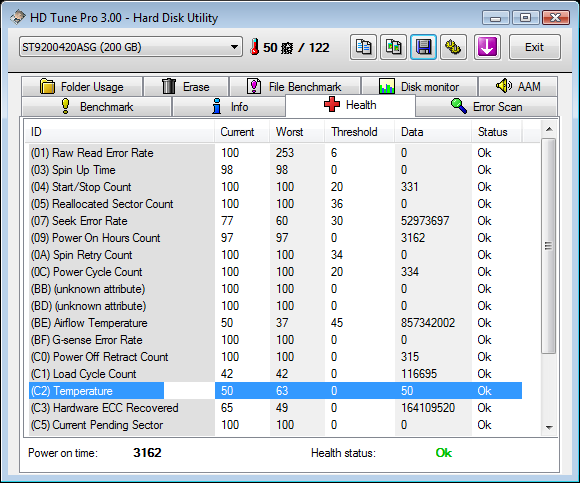Select the (09) Power On Hours Count row

tap(276, 238)
